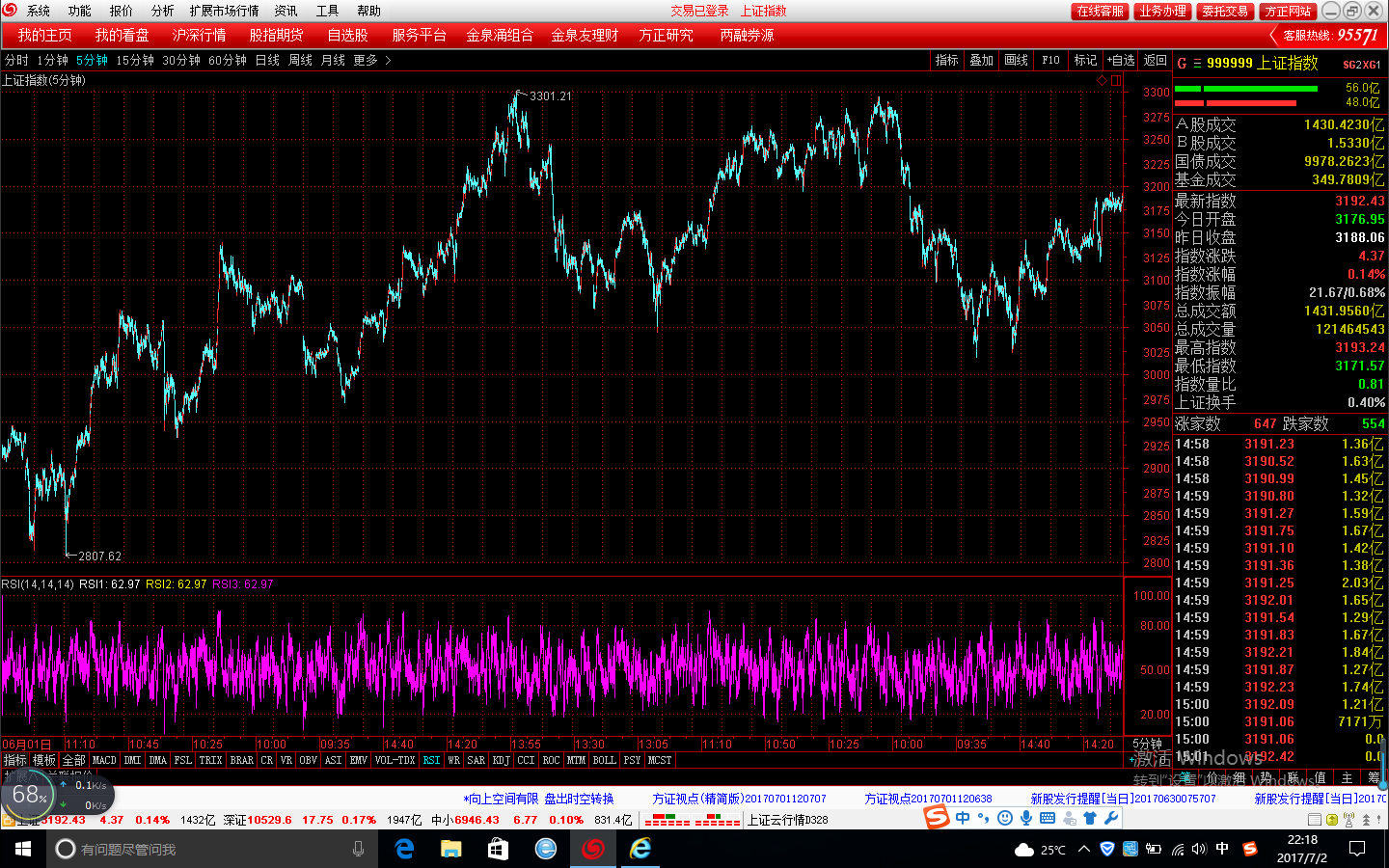This screenshot has width=1389, height=868.
Task: Click the 业务办理 button
Action: click(x=1161, y=11)
